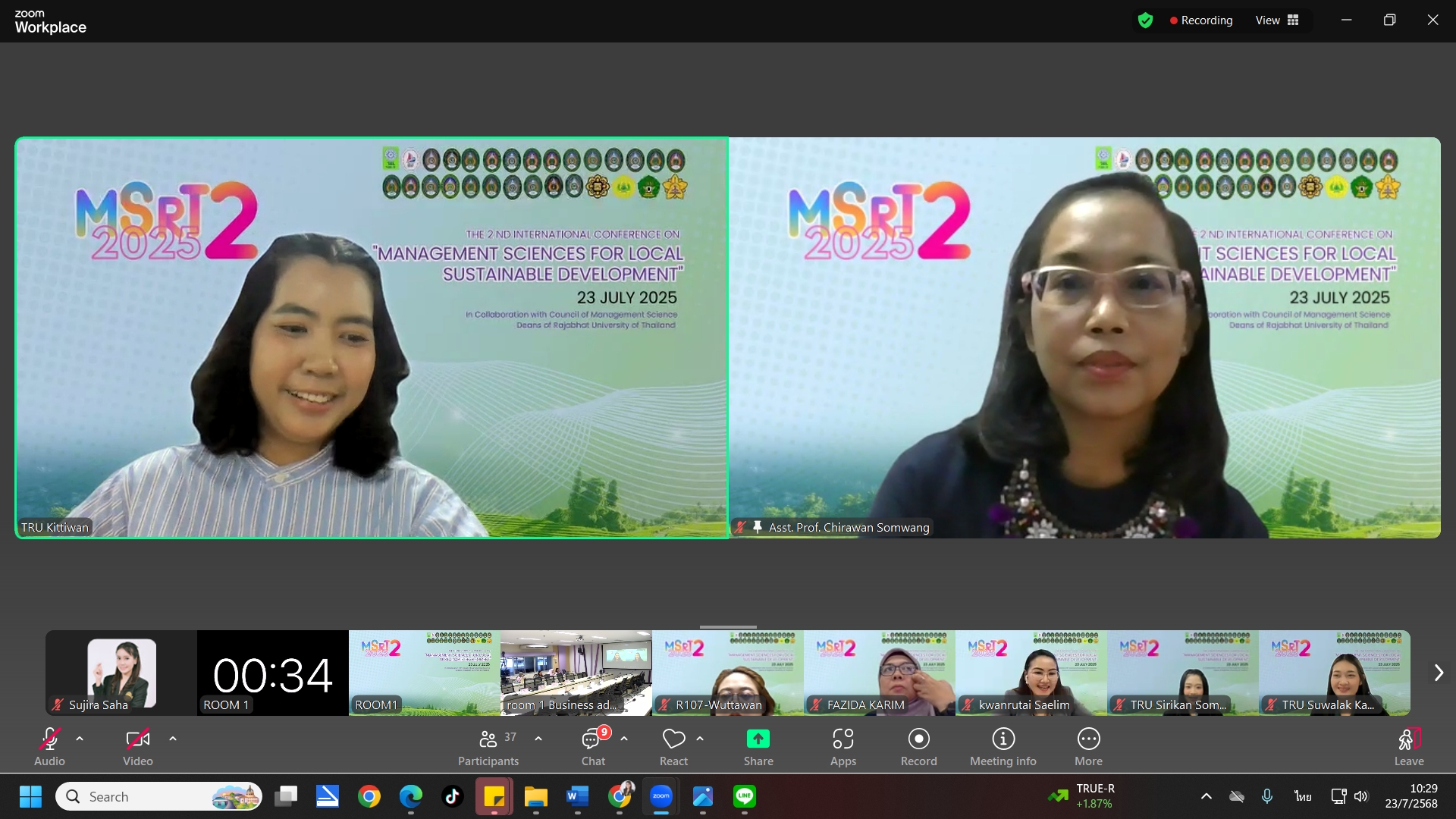Viewport: 1456px width, 819px height.
Task: Open clock showing 10:29
Action: pos(1411,796)
